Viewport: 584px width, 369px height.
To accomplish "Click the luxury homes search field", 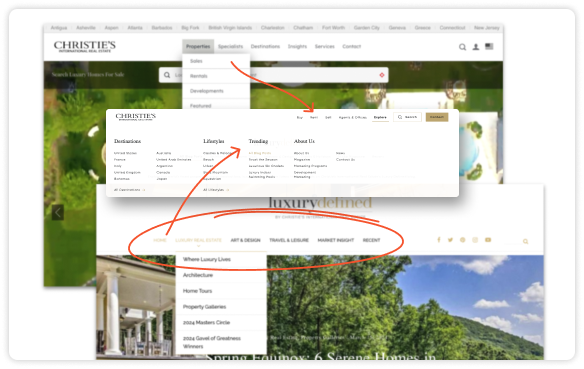I will [274, 75].
